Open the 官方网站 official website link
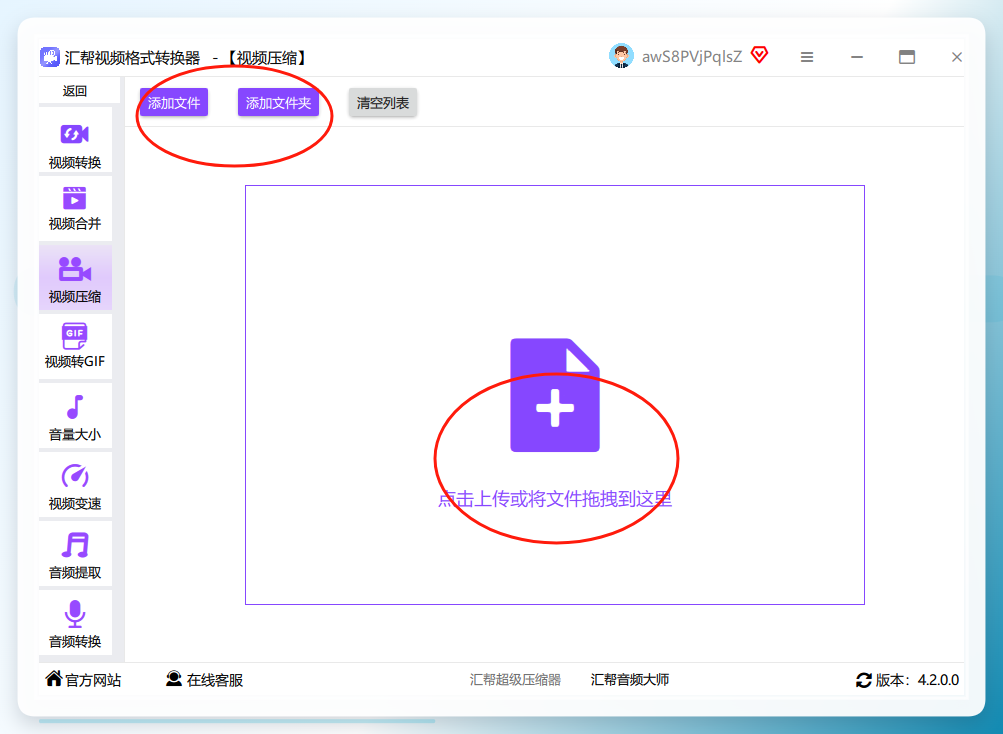Image resolution: width=1003 pixels, height=734 pixels. coord(83,680)
